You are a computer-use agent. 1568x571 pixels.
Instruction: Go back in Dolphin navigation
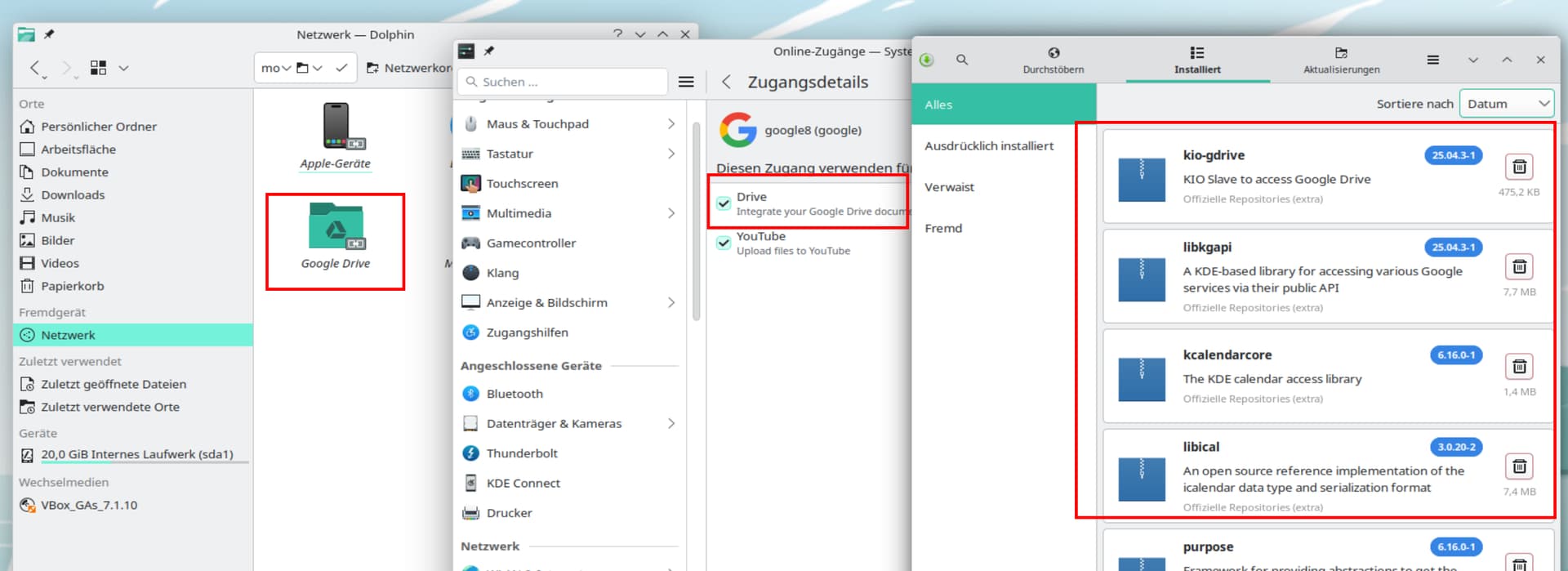point(35,68)
